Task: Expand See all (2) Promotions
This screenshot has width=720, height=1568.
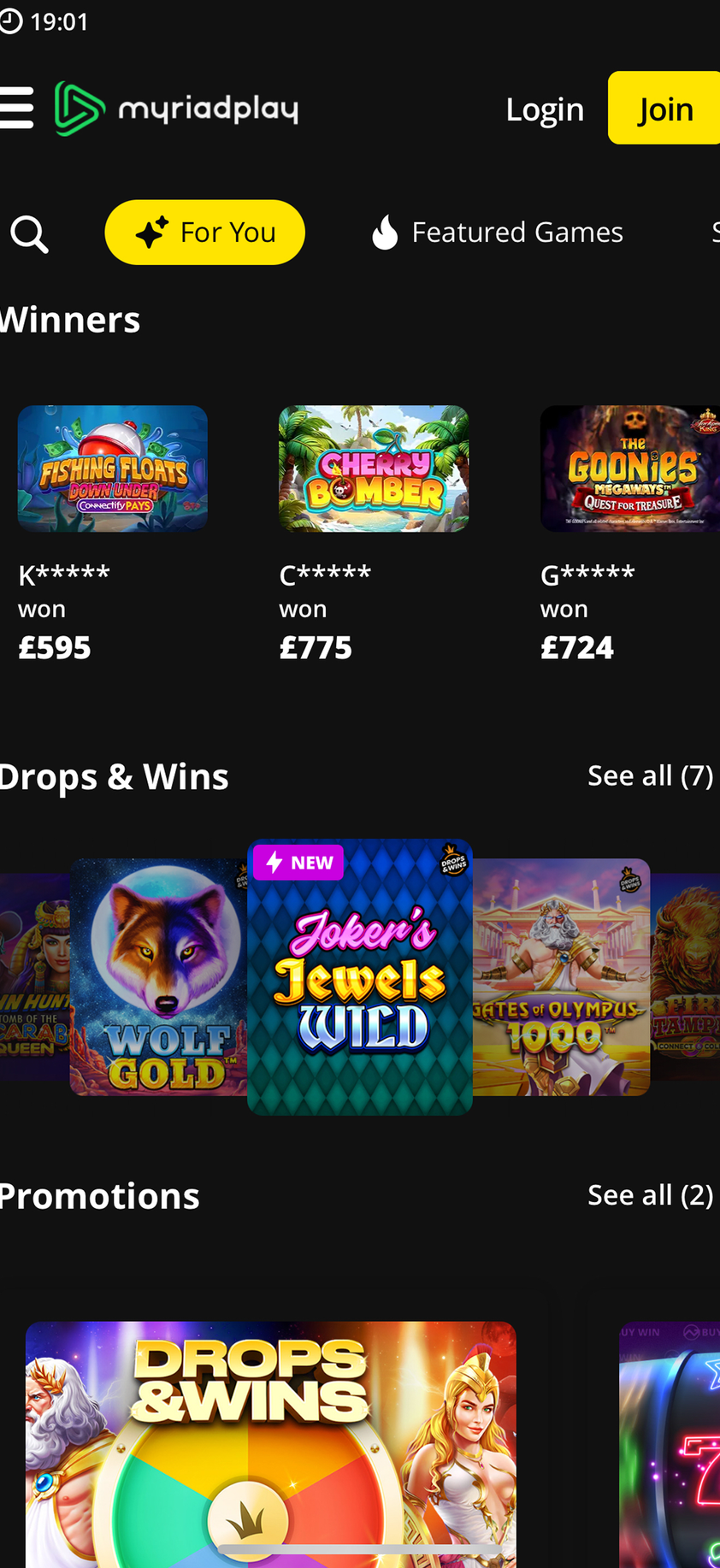Action: point(650,1194)
